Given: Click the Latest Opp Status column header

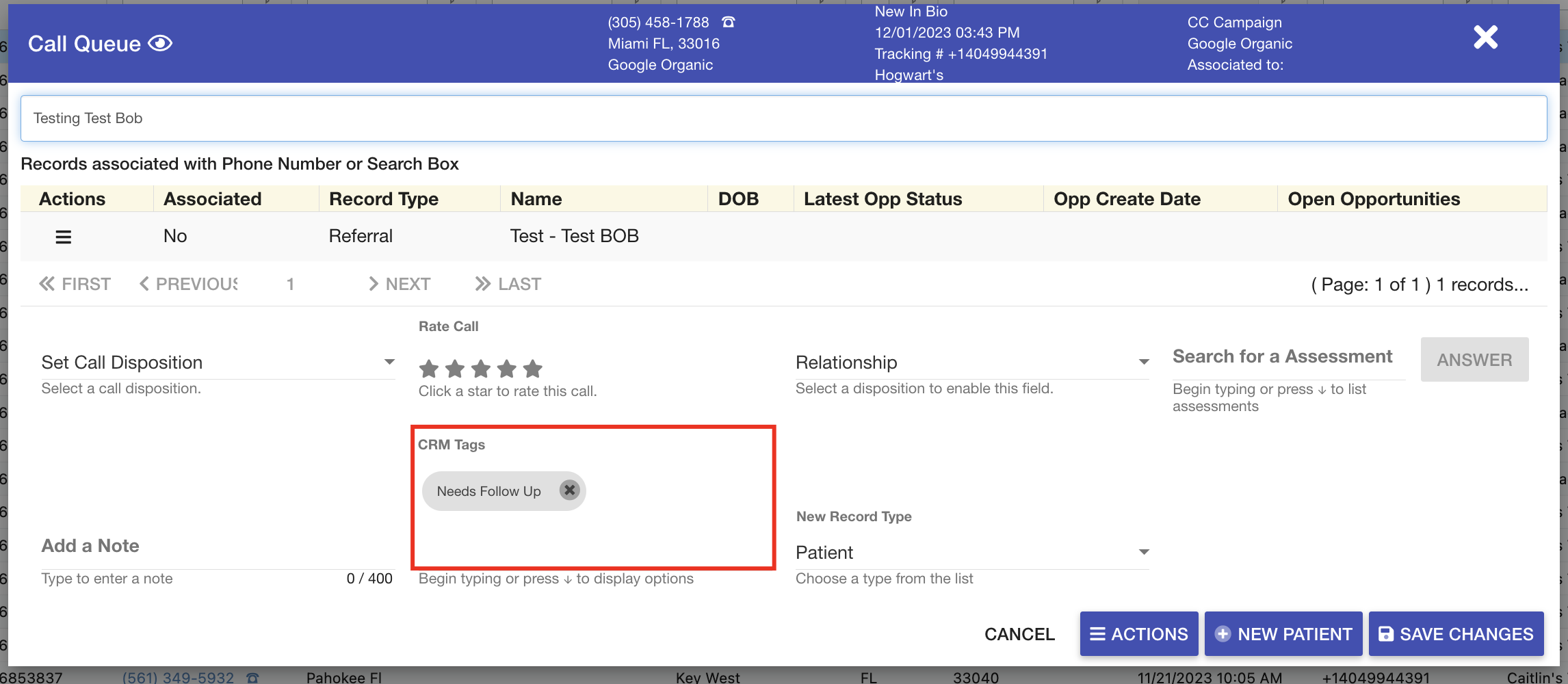Looking at the screenshot, I should tap(883, 199).
